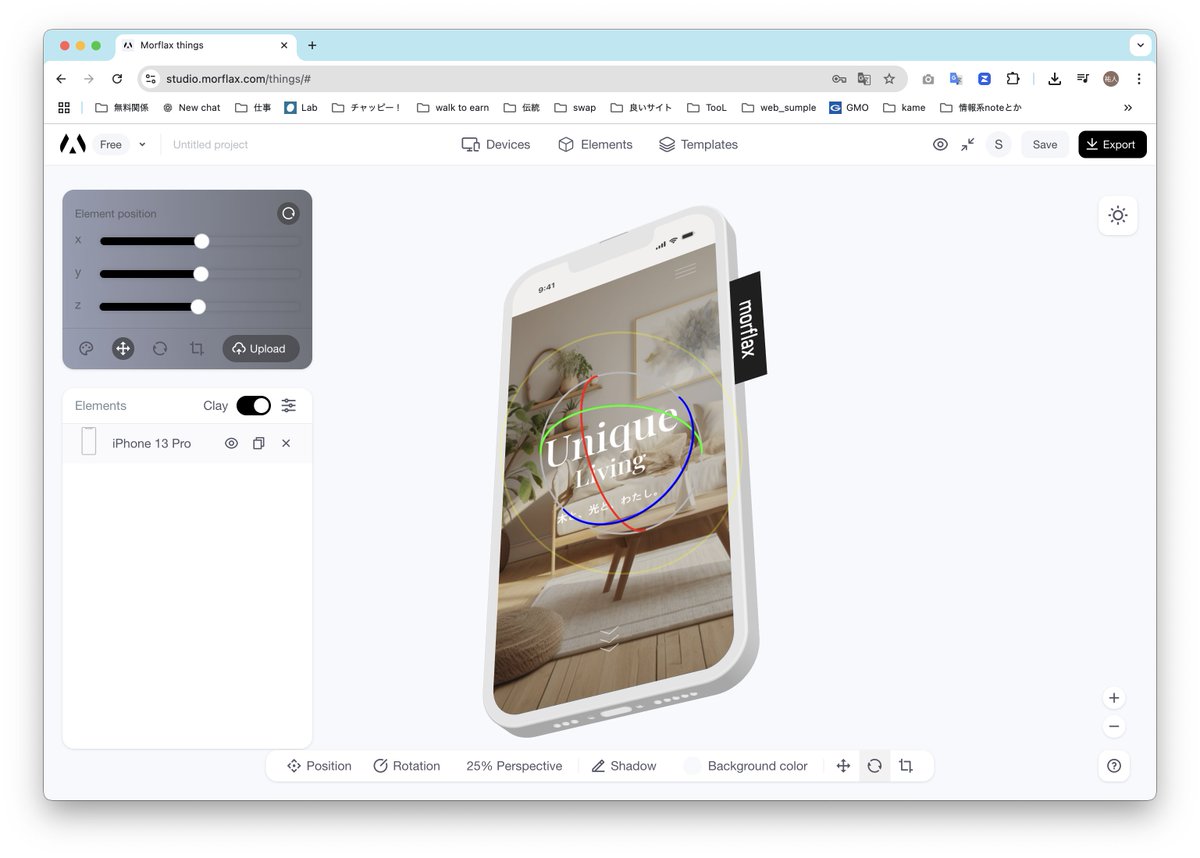Collapse the view with the arrows icon
Screen dimensions: 1200x858
(x=968, y=144)
